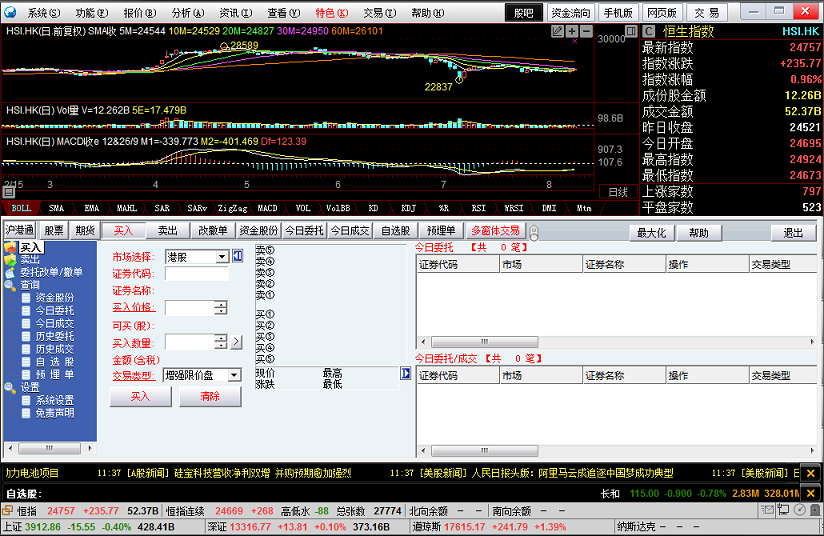Click the blue arrow icon beside market selector

(x=238, y=256)
